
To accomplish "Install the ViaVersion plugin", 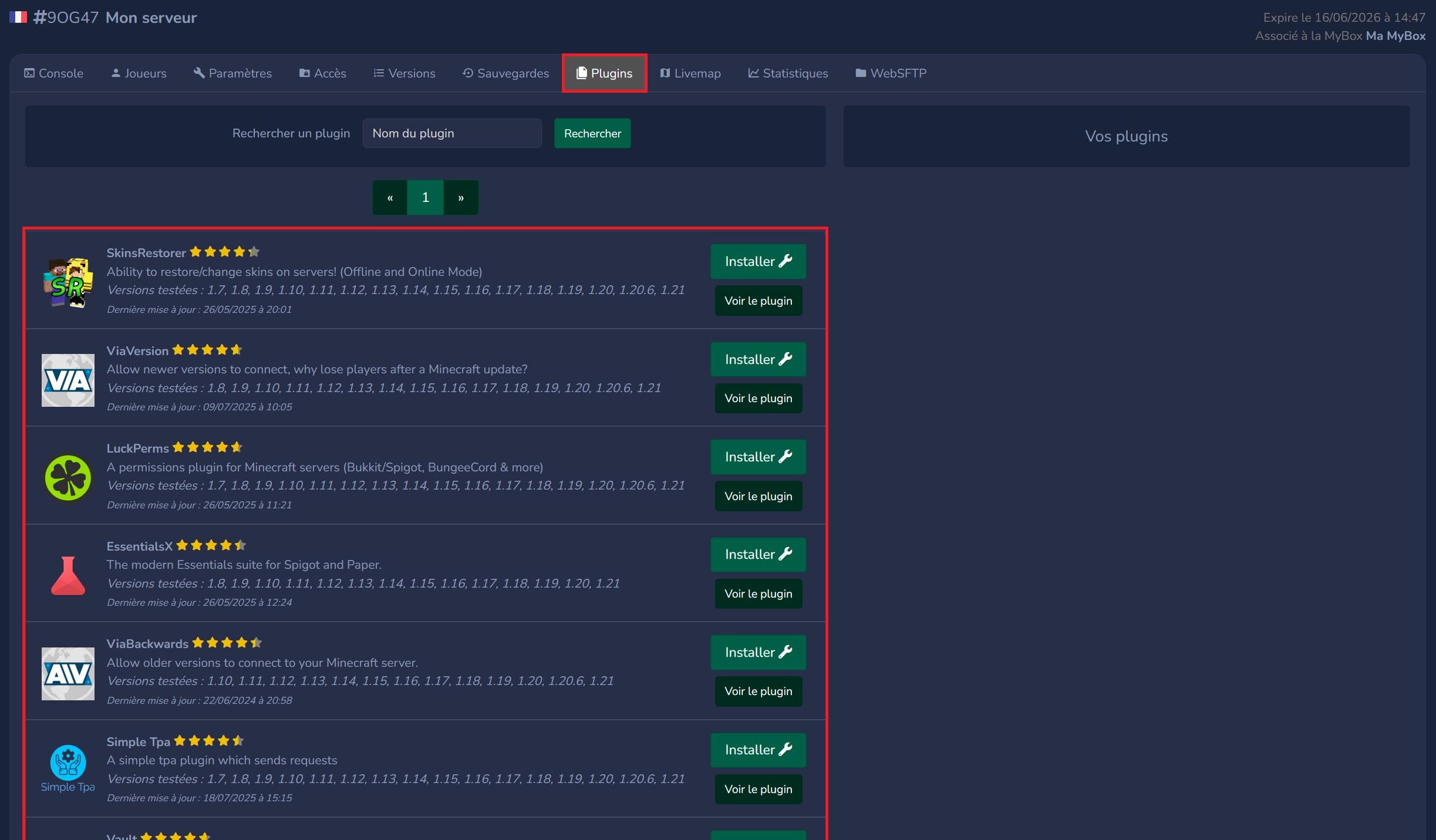I will coord(758,359).
